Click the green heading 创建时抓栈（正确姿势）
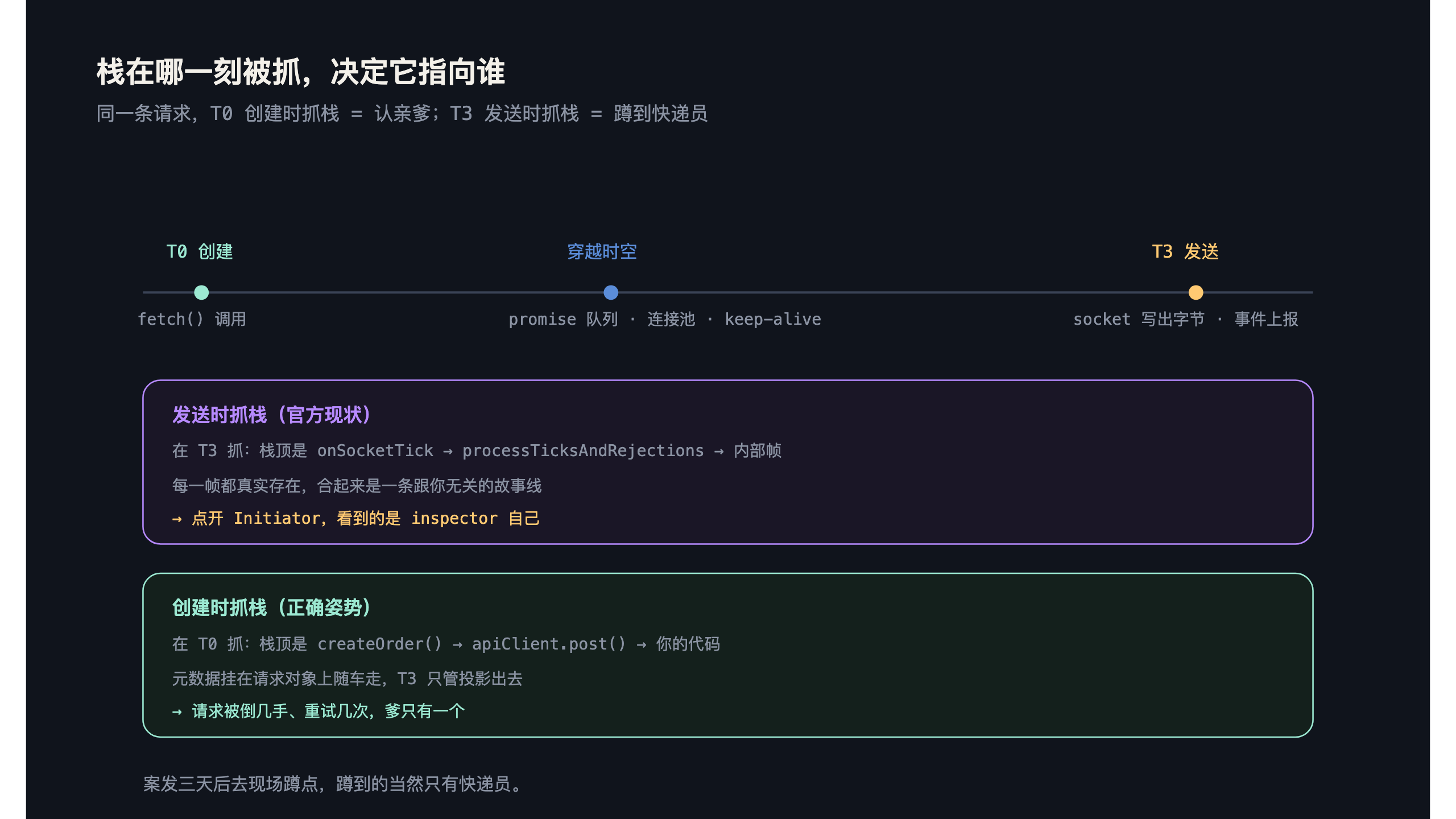 (x=272, y=607)
